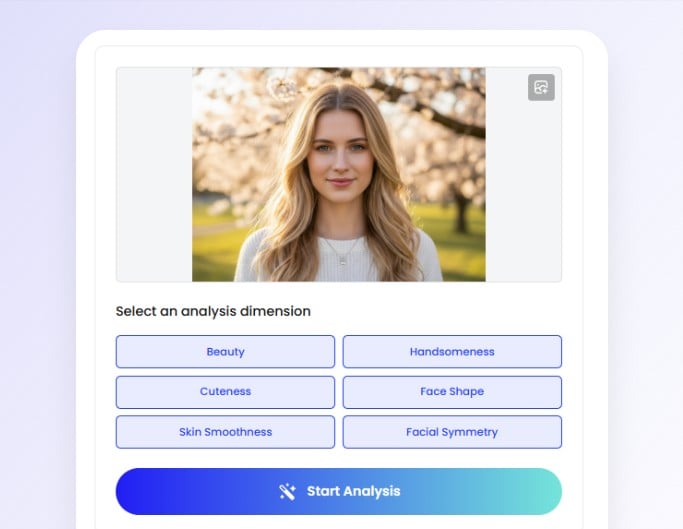Choose the Handsomeness dimension option
The height and width of the screenshot is (529, 683).
pyautogui.click(x=452, y=352)
